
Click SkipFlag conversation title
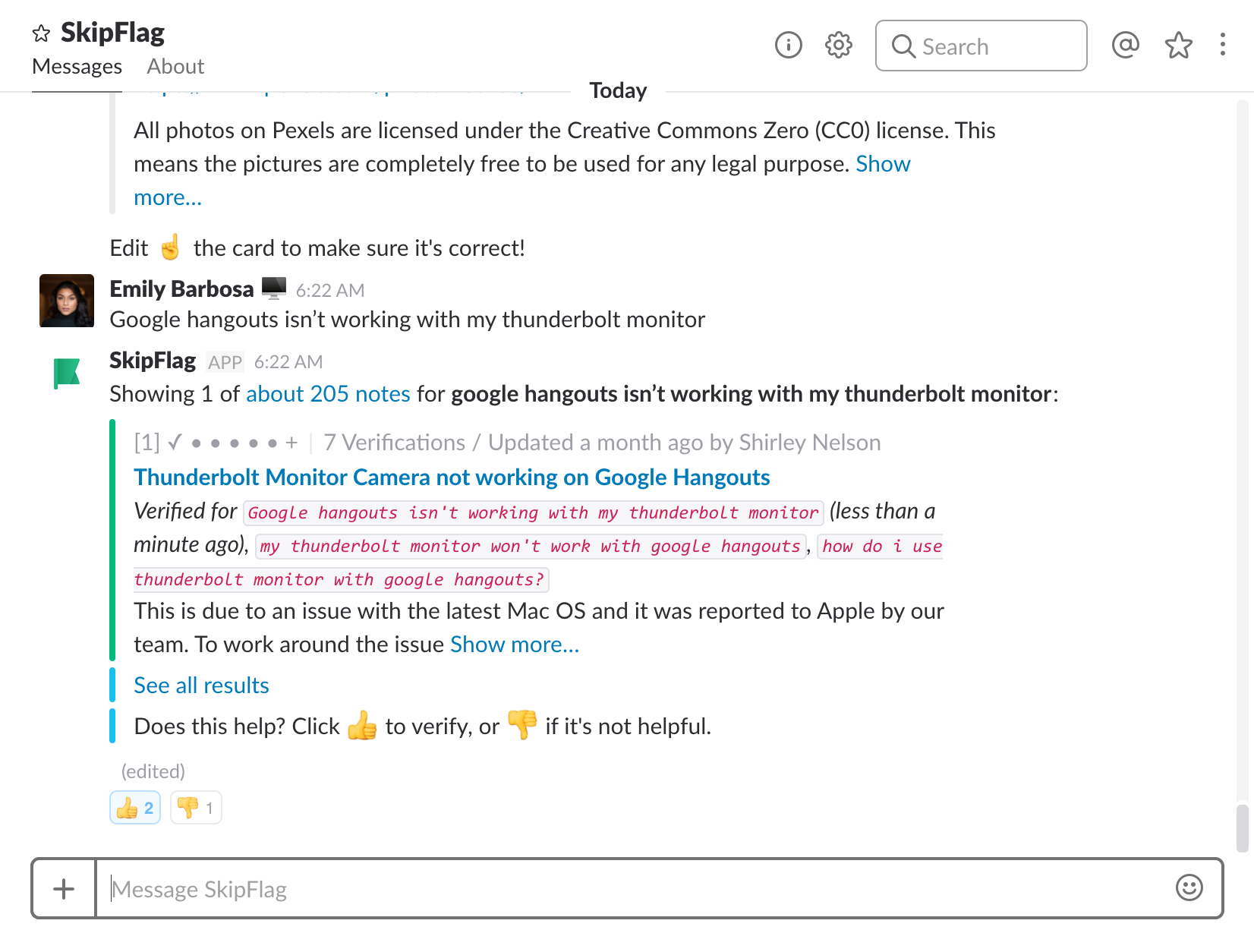point(112,33)
